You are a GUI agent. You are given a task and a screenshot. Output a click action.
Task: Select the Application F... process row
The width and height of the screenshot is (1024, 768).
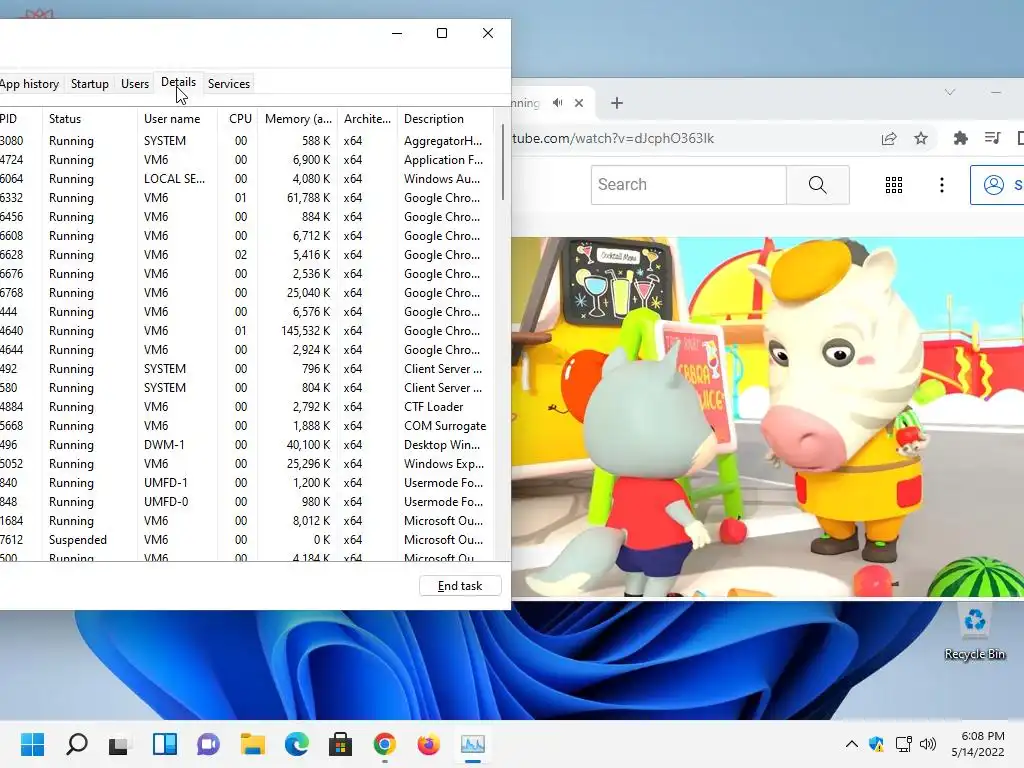pyautogui.click(x=247, y=160)
